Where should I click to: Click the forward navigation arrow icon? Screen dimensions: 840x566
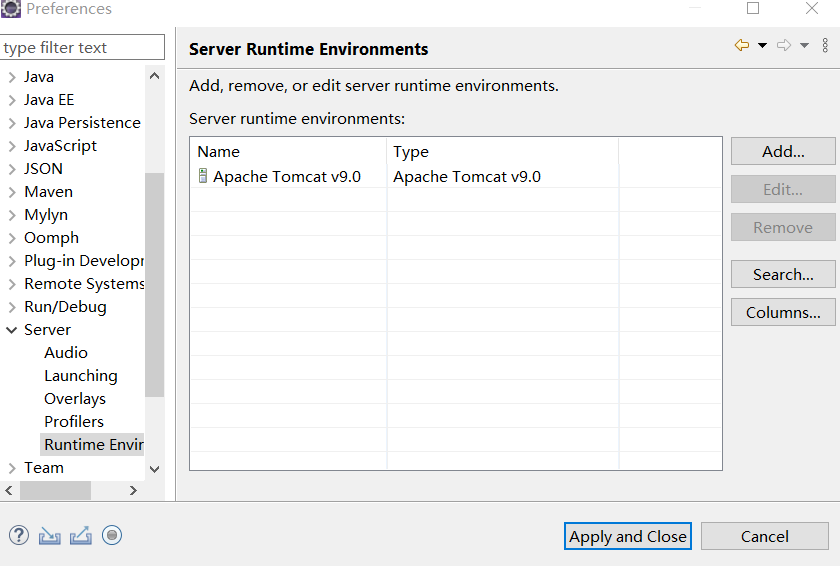pyautogui.click(x=784, y=46)
